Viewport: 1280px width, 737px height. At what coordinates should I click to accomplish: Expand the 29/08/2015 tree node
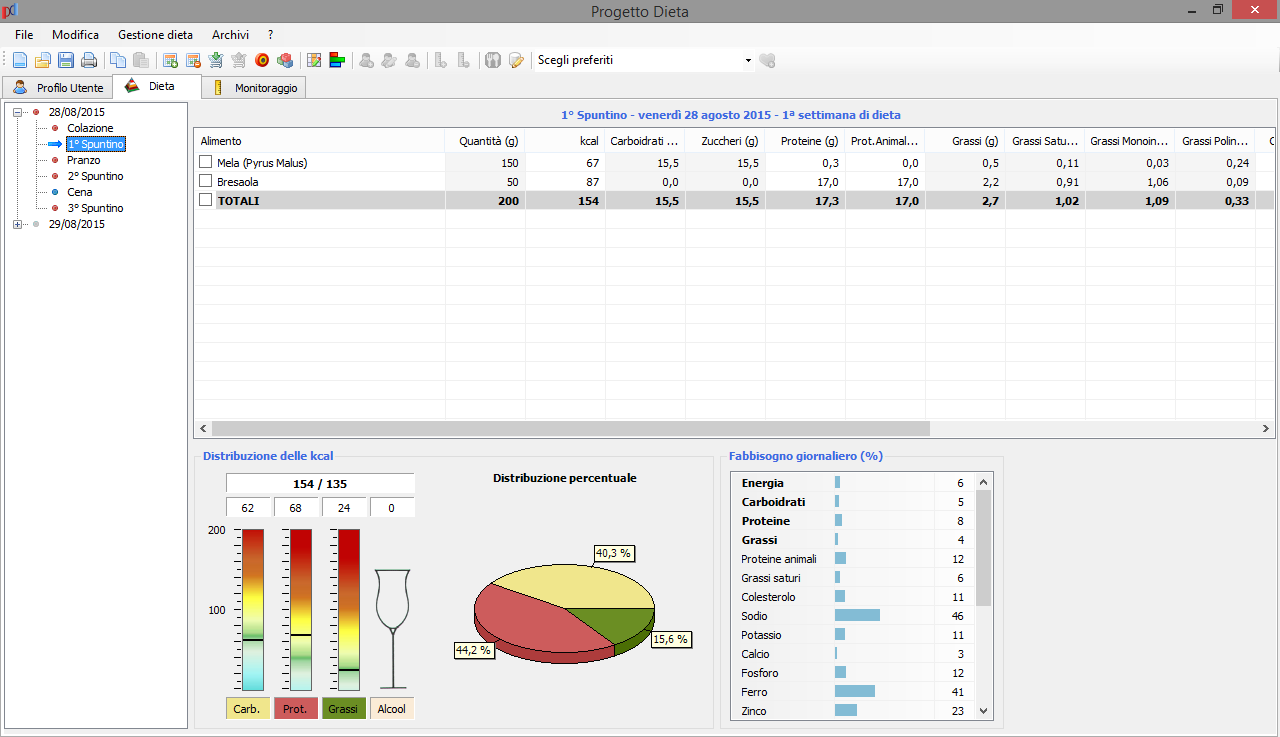(18, 224)
